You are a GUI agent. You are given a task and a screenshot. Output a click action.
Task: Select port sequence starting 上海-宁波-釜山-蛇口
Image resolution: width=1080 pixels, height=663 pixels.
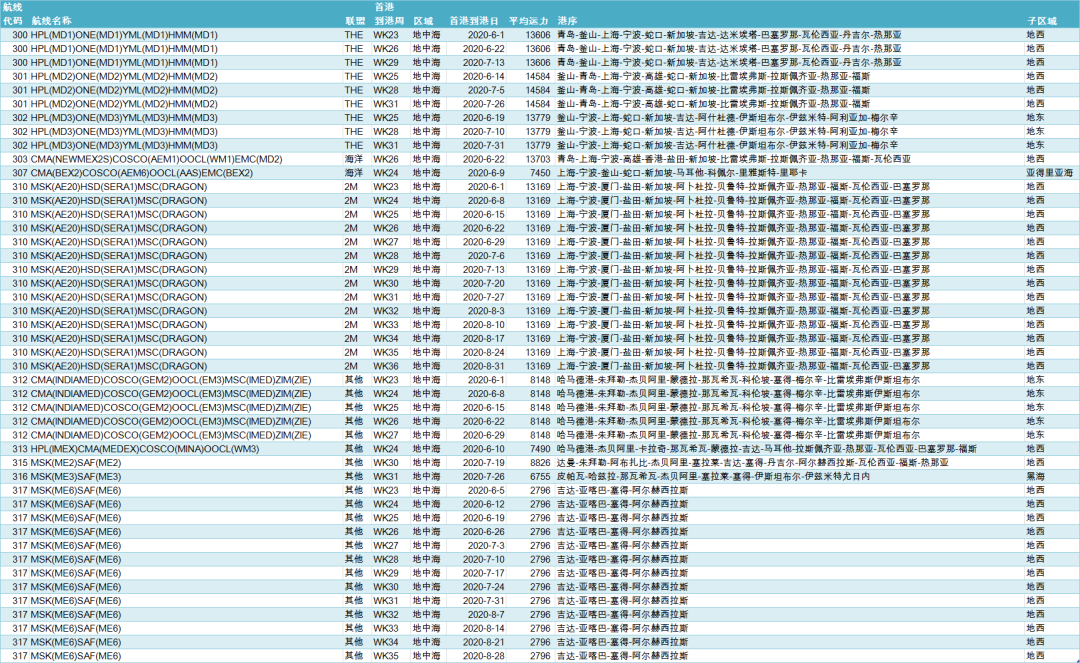pyautogui.click(x=682, y=173)
